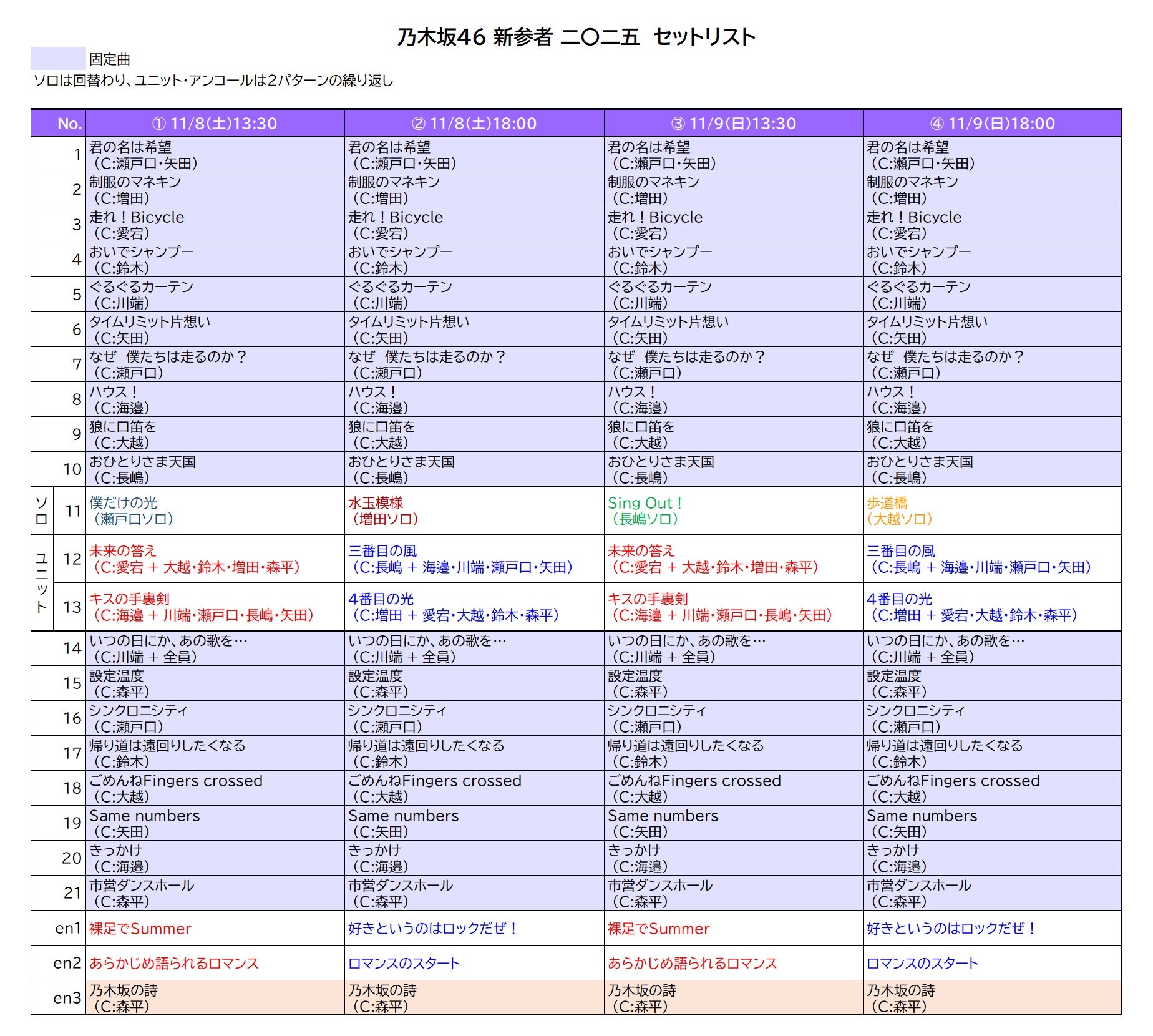
Task: Select 4番目の光 in the ② 11/8 18:00 column
Action: 474,607
